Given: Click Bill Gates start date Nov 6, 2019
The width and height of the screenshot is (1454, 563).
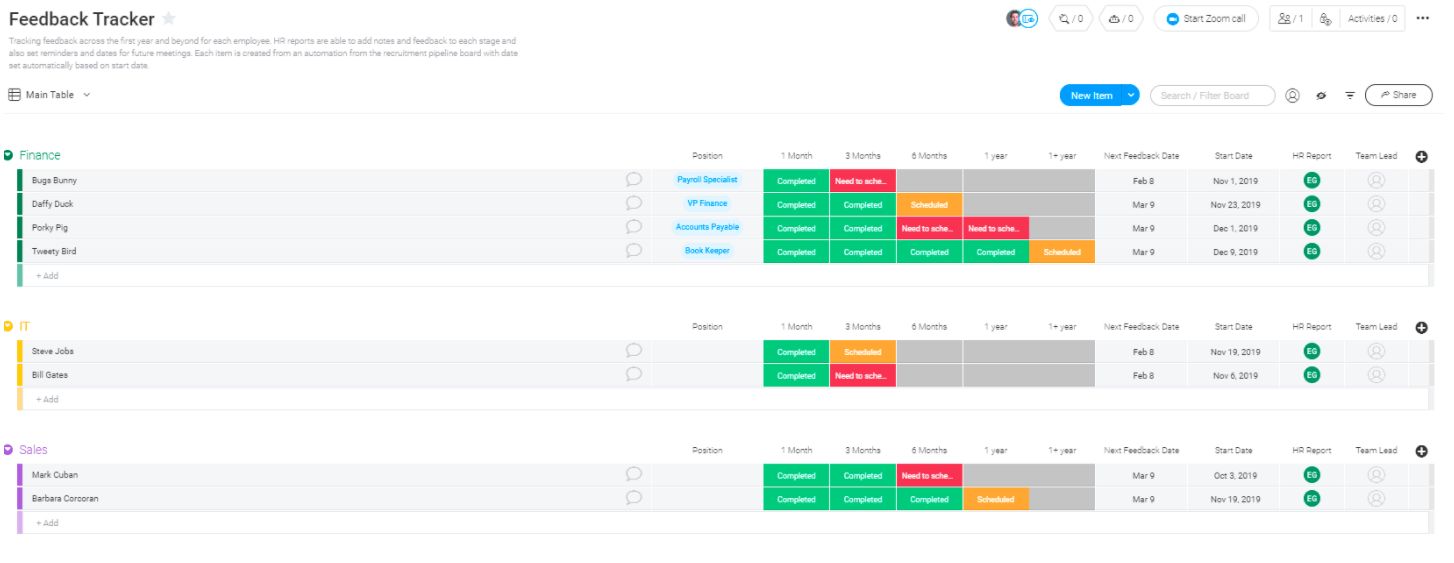Looking at the screenshot, I should coord(1234,376).
